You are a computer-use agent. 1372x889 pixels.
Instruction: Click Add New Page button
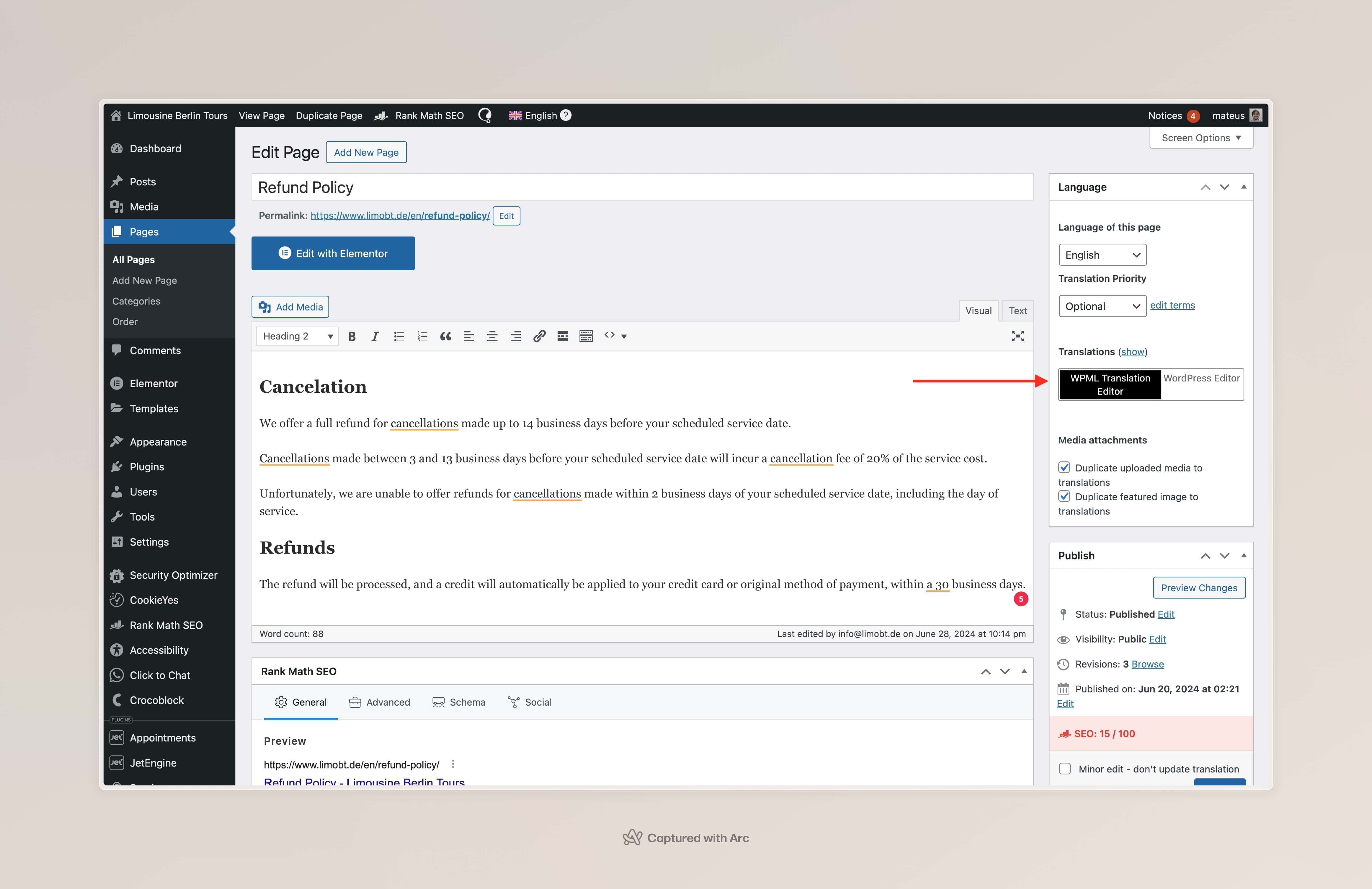(366, 152)
